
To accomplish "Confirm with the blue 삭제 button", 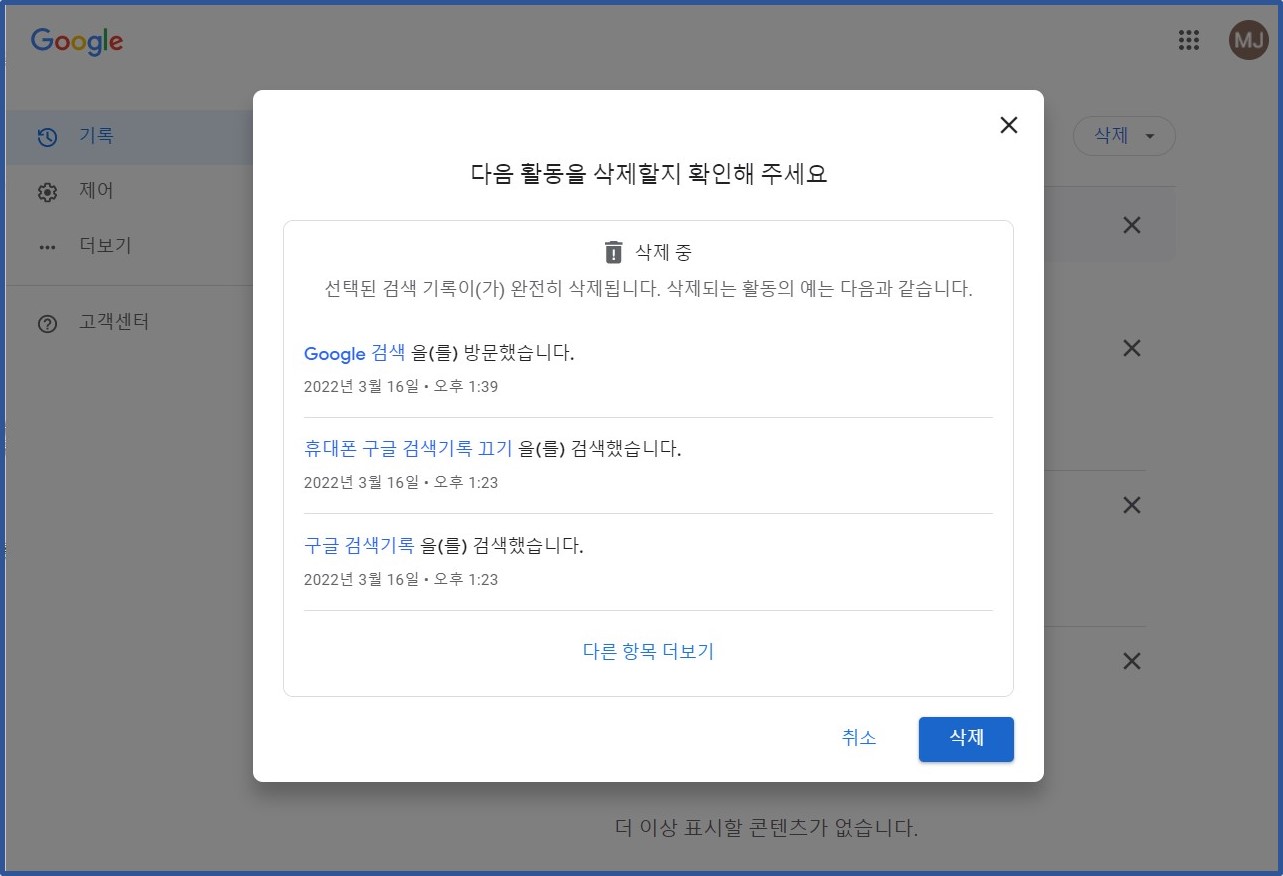I will click(x=966, y=739).
